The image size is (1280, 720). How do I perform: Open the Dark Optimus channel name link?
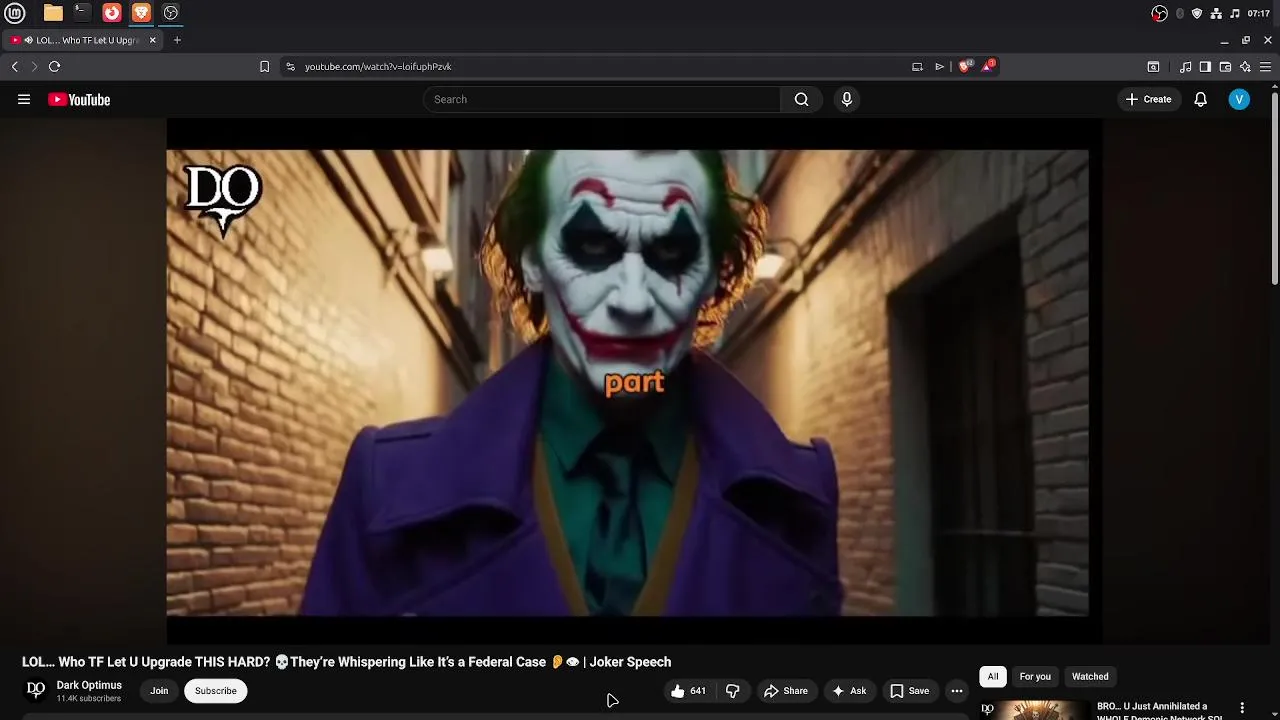tap(89, 685)
